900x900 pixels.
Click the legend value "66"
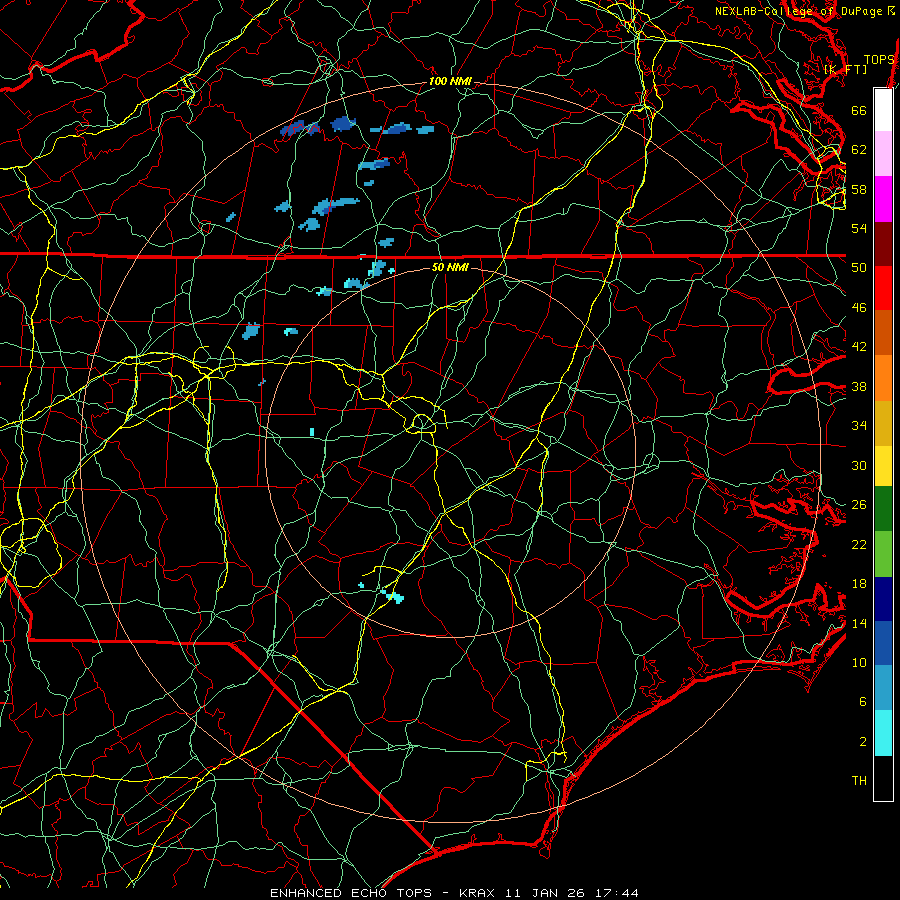pos(859,110)
